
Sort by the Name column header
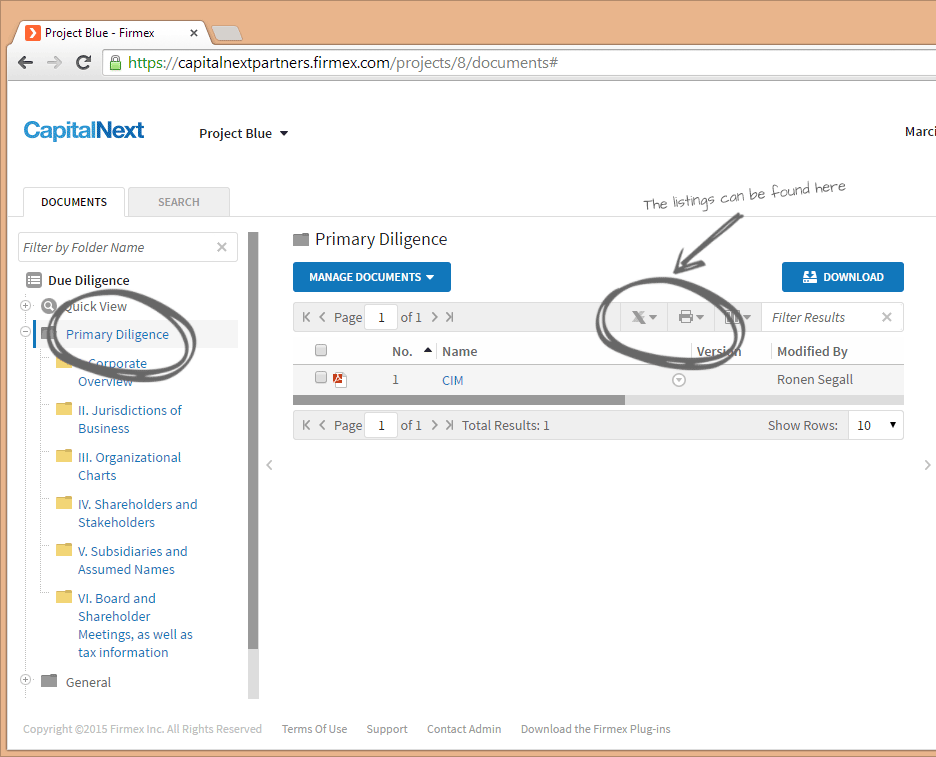pos(460,352)
